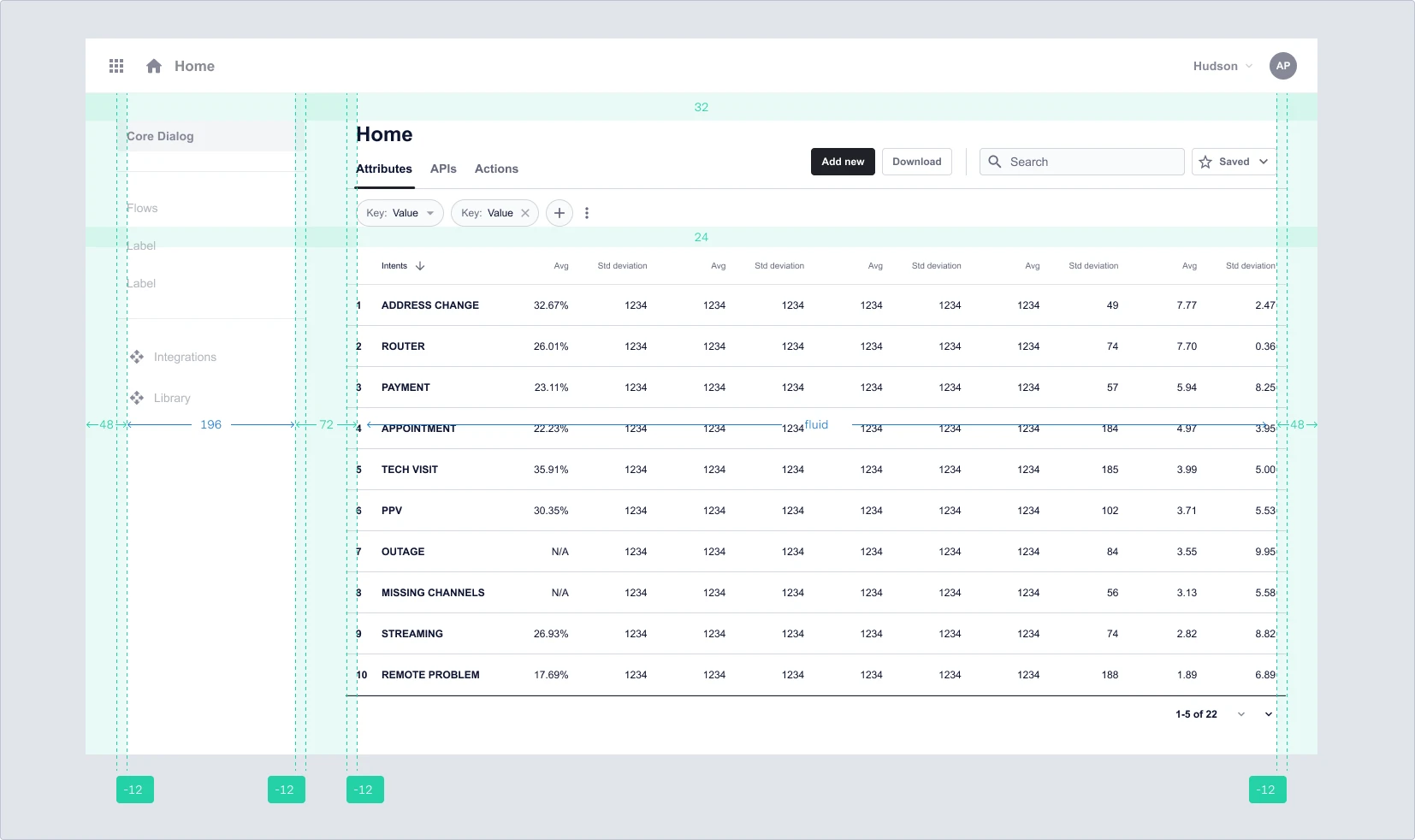
Task: Select the MISSING CHANNELS row
Action: pos(816,593)
